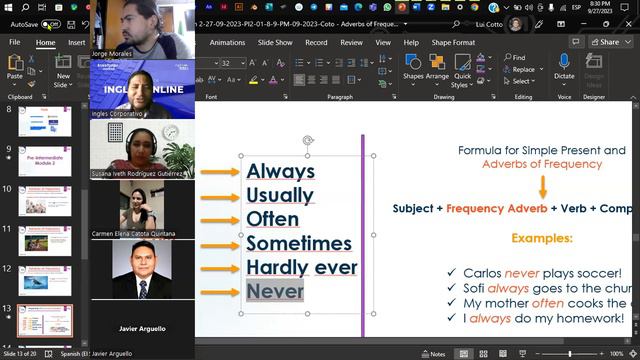This screenshot has width=640, height=360.
Task: Select slide 12 thumbnail
Action: pos(45,281)
